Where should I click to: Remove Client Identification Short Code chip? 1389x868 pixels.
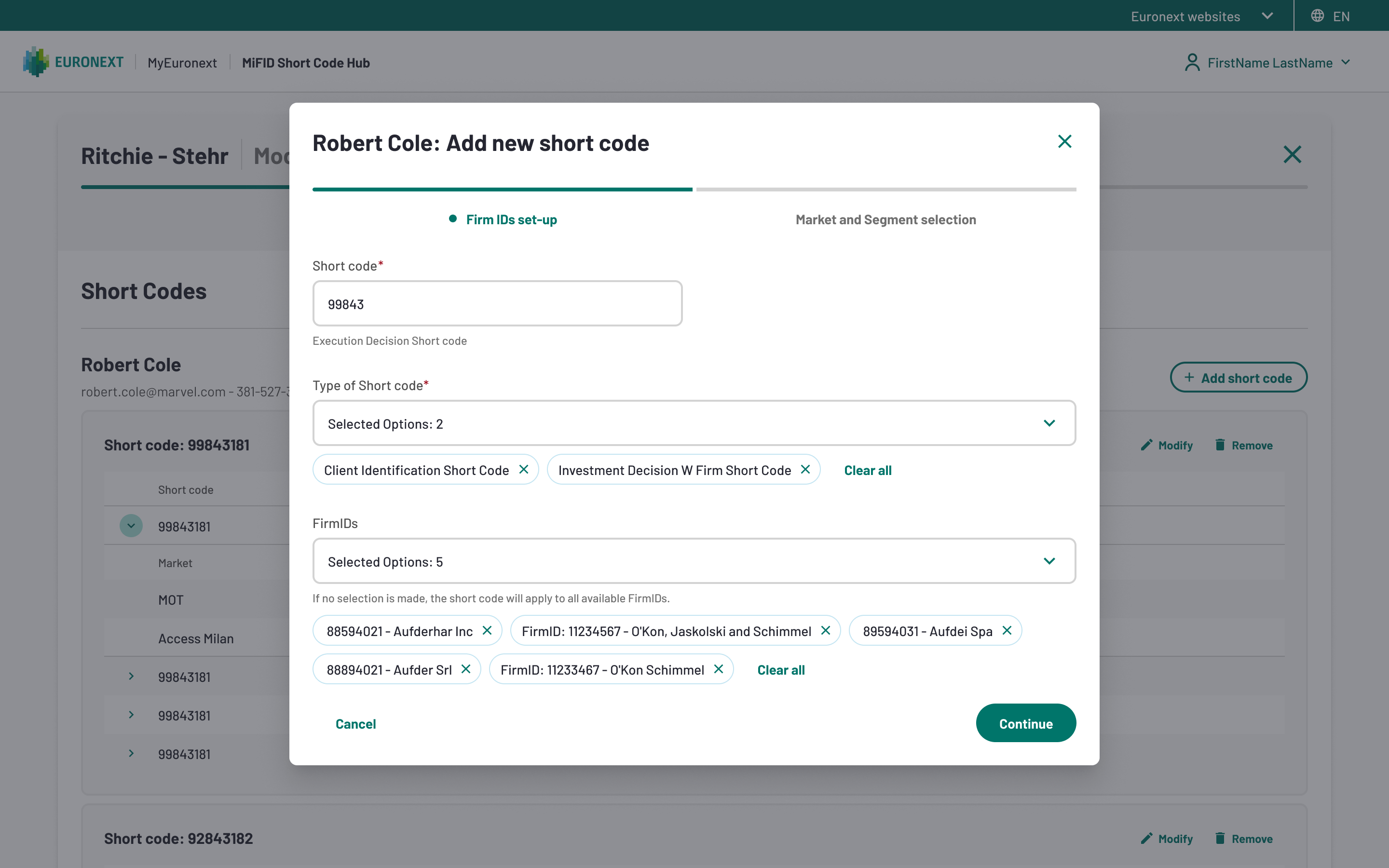point(523,470)
